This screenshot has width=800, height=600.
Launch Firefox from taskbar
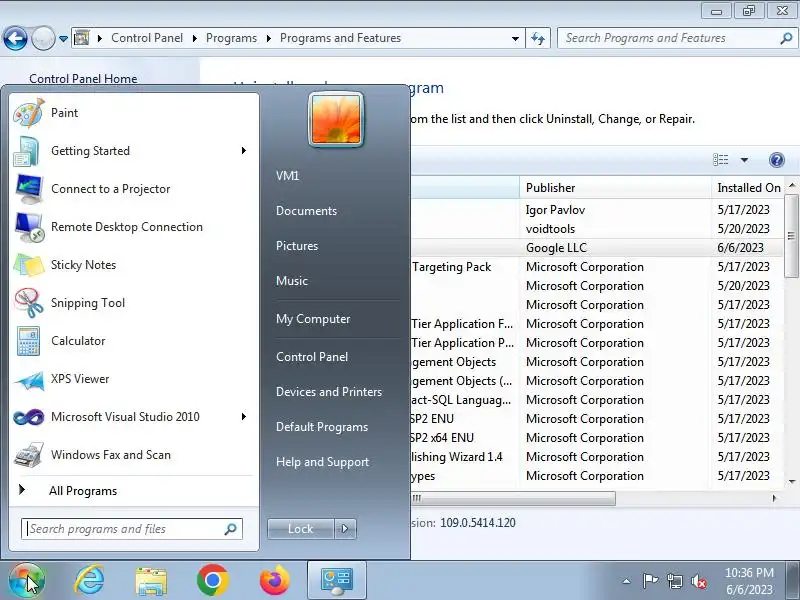(x=274, y=580)
